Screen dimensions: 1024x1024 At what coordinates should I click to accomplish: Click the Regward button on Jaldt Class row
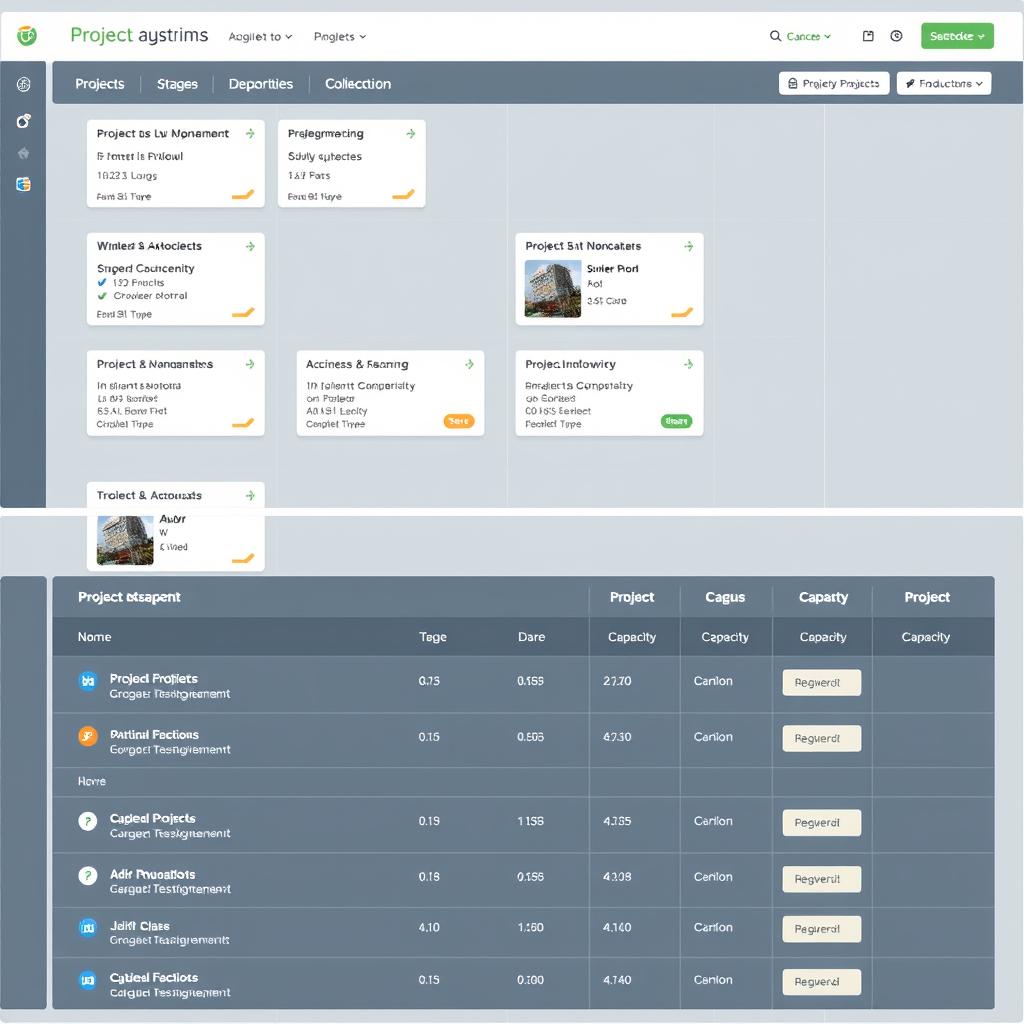point(821,928)
